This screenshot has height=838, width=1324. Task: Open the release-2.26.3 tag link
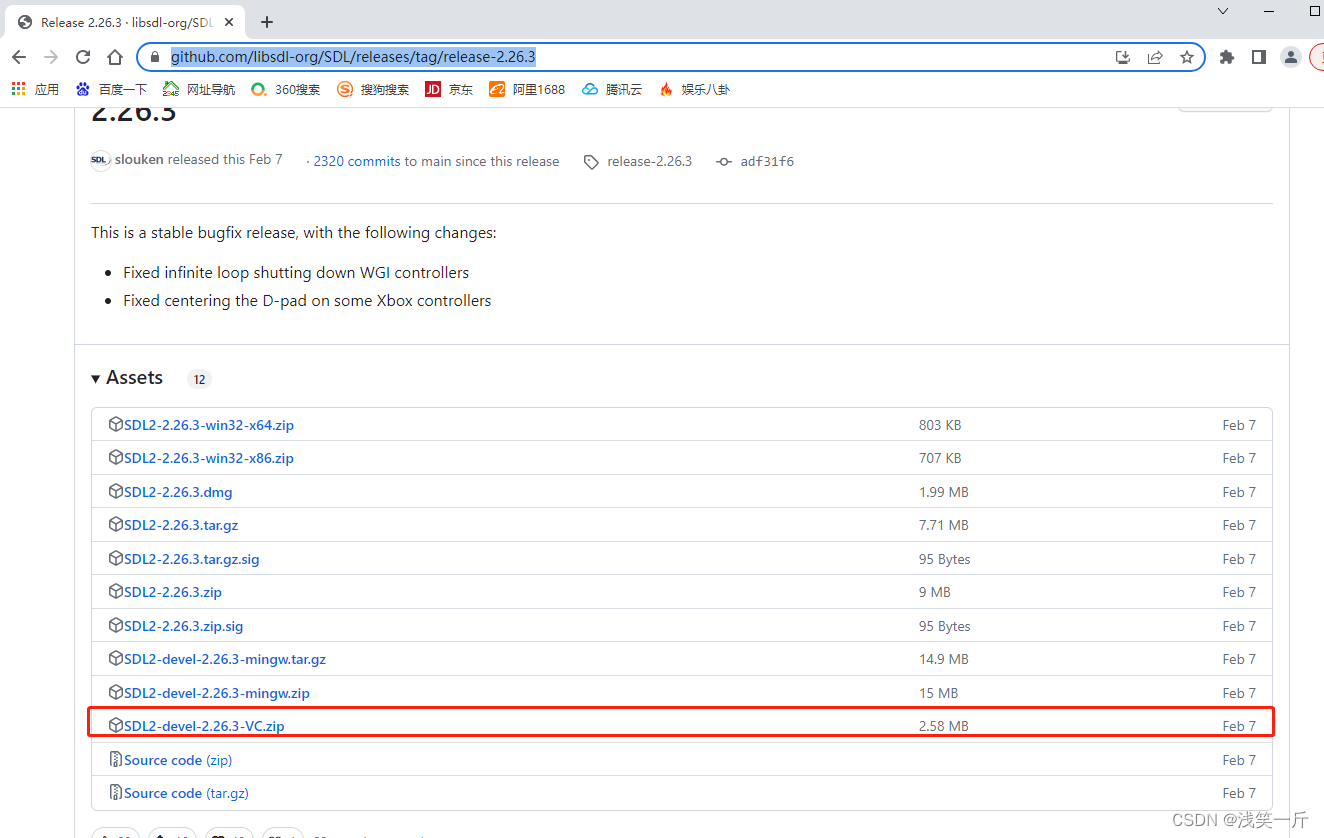tap(649, 161)
